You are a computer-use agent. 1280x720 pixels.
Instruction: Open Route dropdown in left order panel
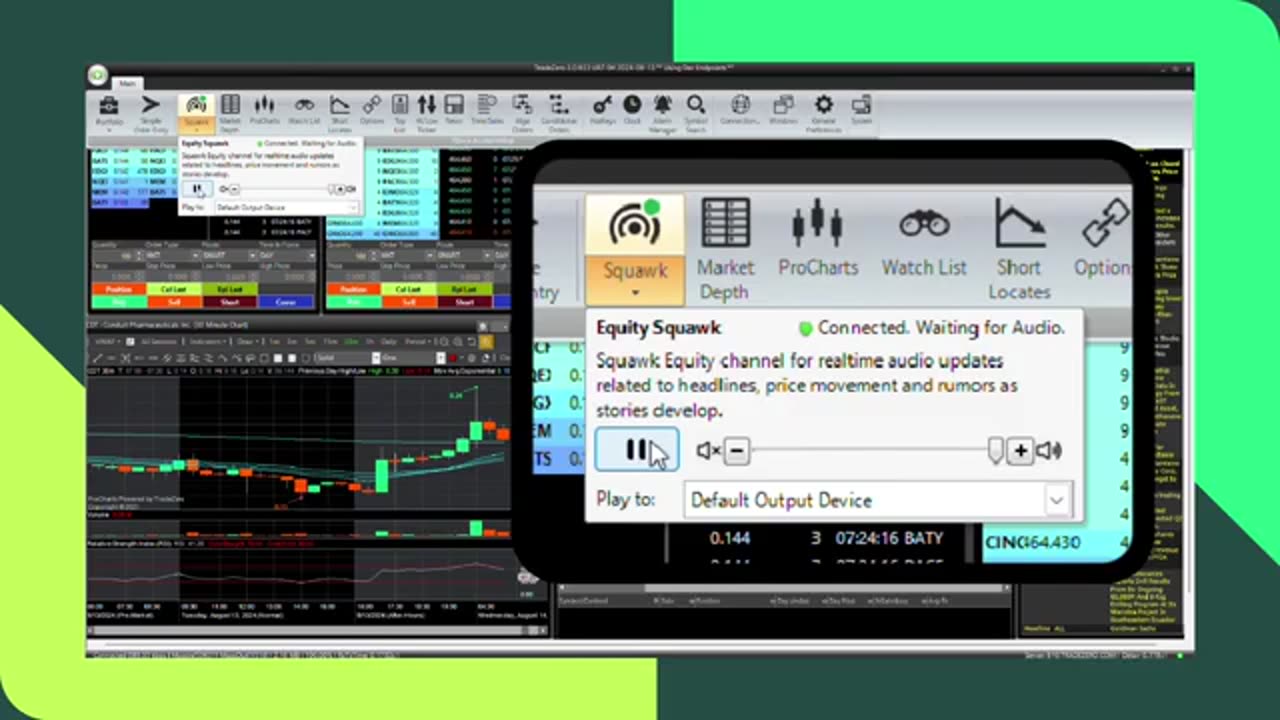click(229, 255)
